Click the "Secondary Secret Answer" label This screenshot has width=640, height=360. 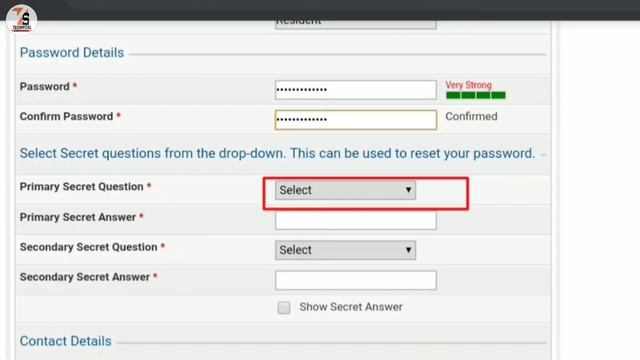point(85,277)
